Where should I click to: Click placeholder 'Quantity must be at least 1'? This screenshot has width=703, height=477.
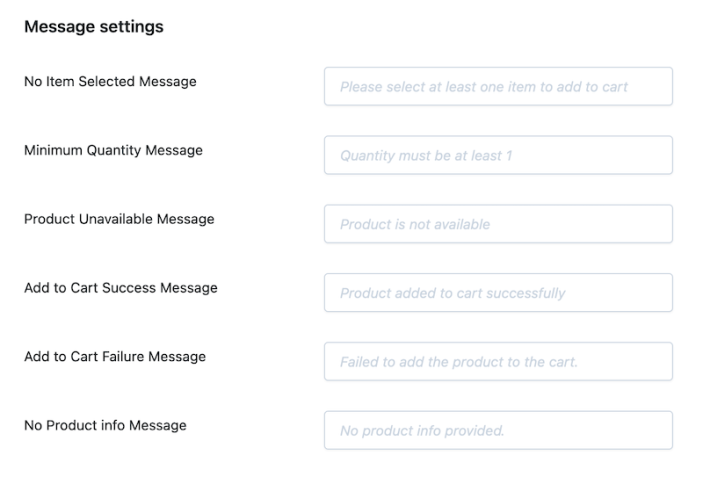tap(426, 156)
